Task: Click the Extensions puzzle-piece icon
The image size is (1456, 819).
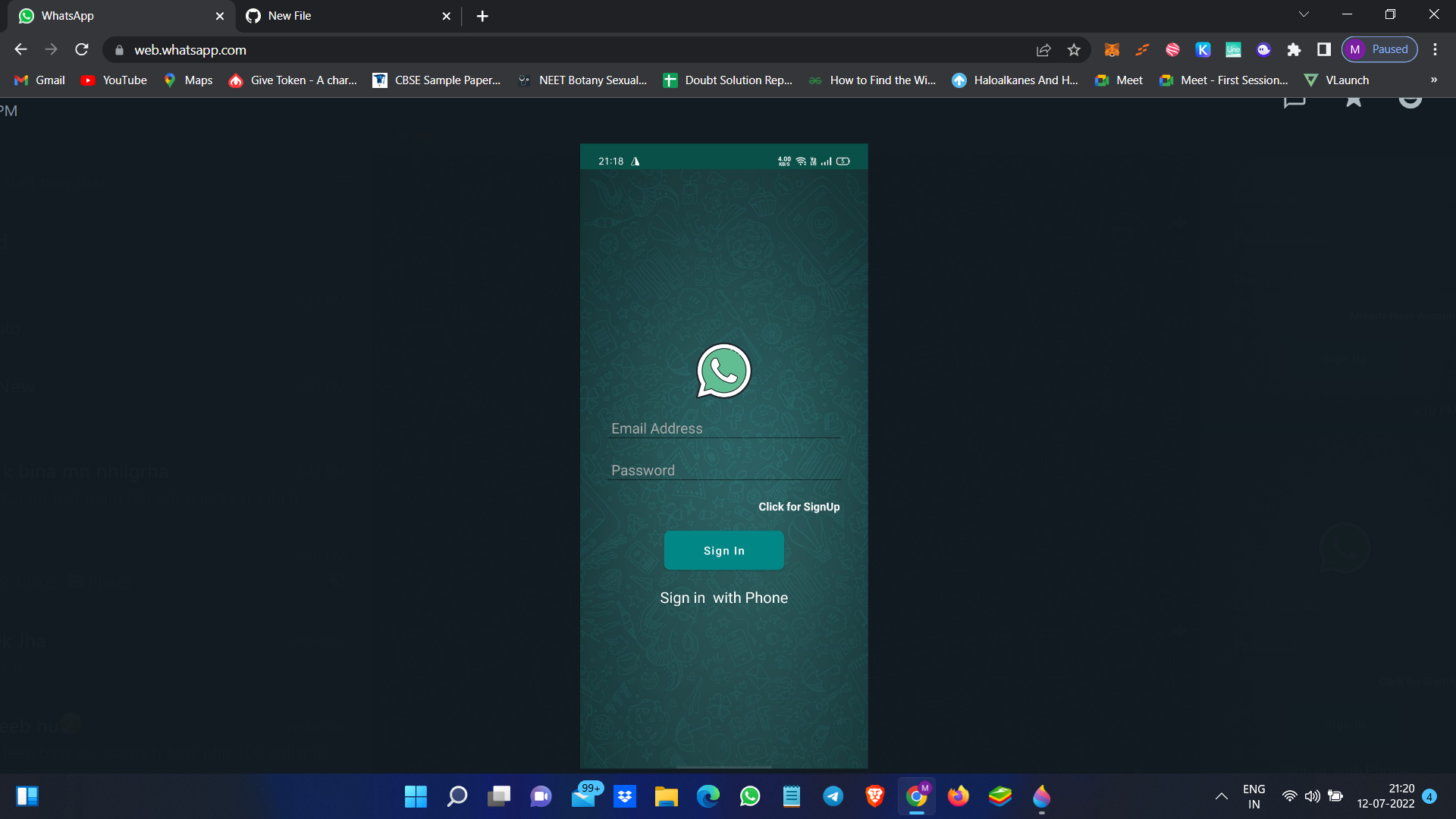Action: click(x=1294, y=49)
